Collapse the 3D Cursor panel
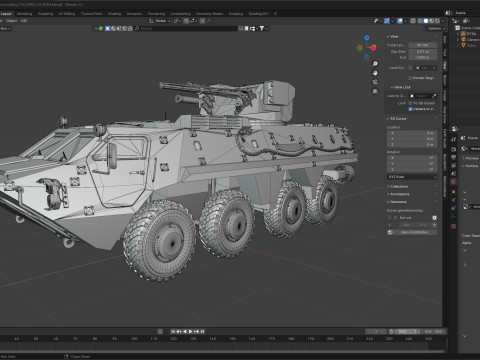 [397, 119]
